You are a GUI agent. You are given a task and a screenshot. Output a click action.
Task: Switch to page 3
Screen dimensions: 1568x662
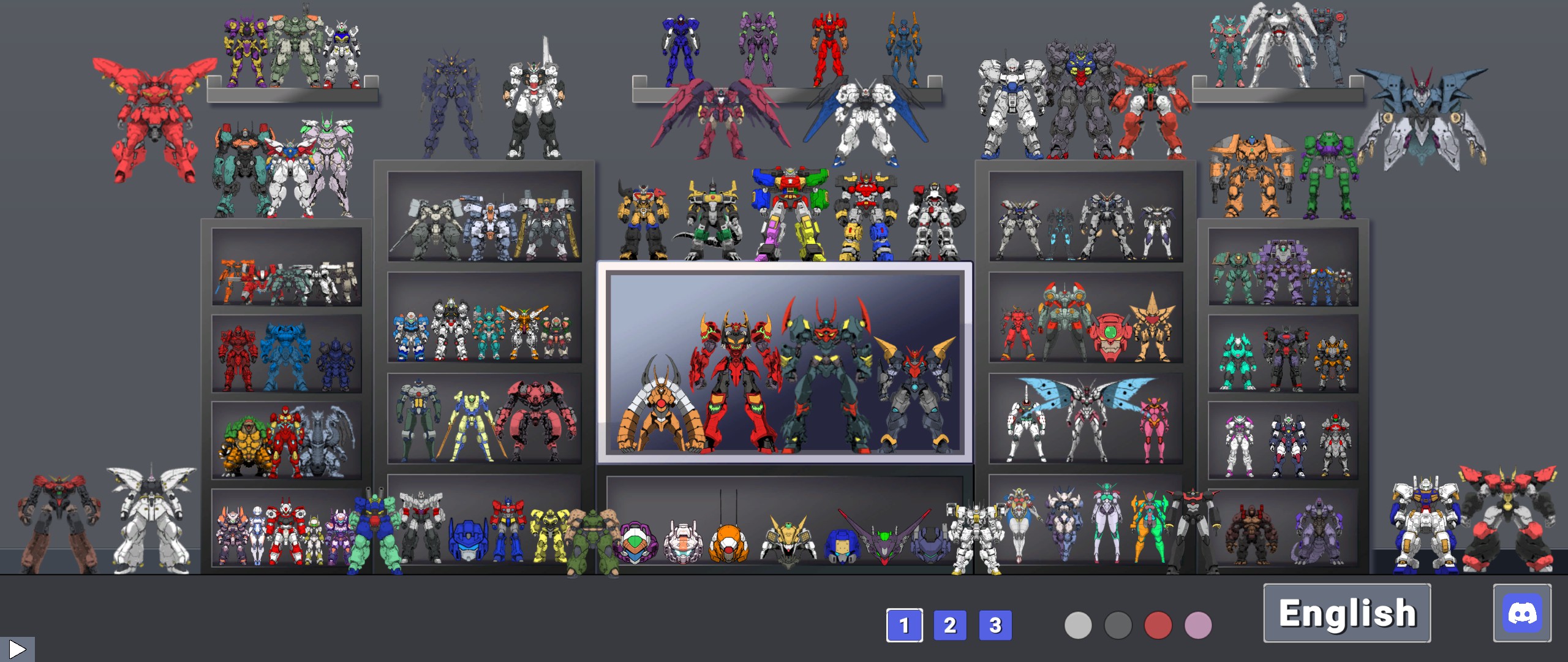click(995, 625)
